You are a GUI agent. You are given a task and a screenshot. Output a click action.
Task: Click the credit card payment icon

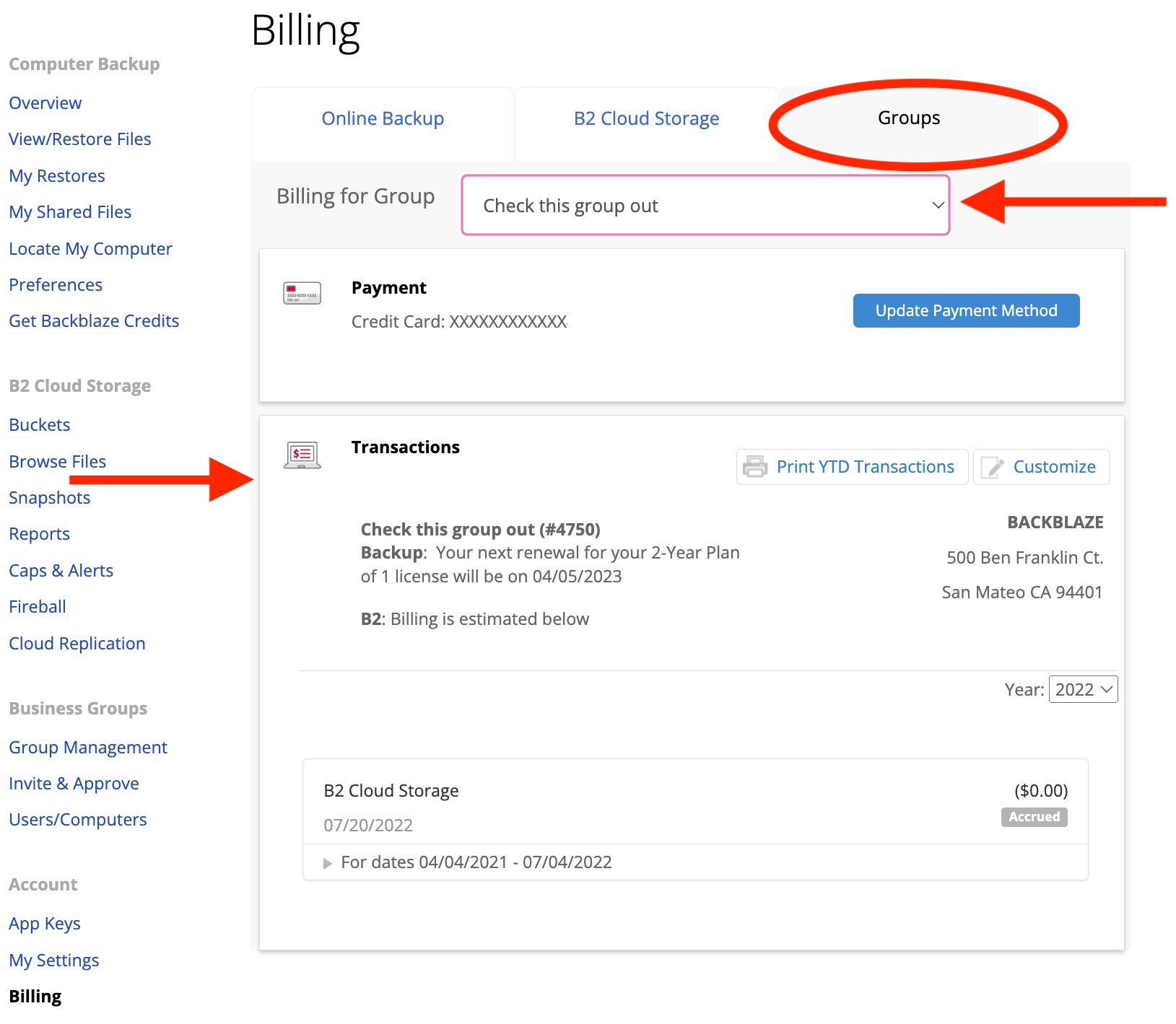point(302,293)
